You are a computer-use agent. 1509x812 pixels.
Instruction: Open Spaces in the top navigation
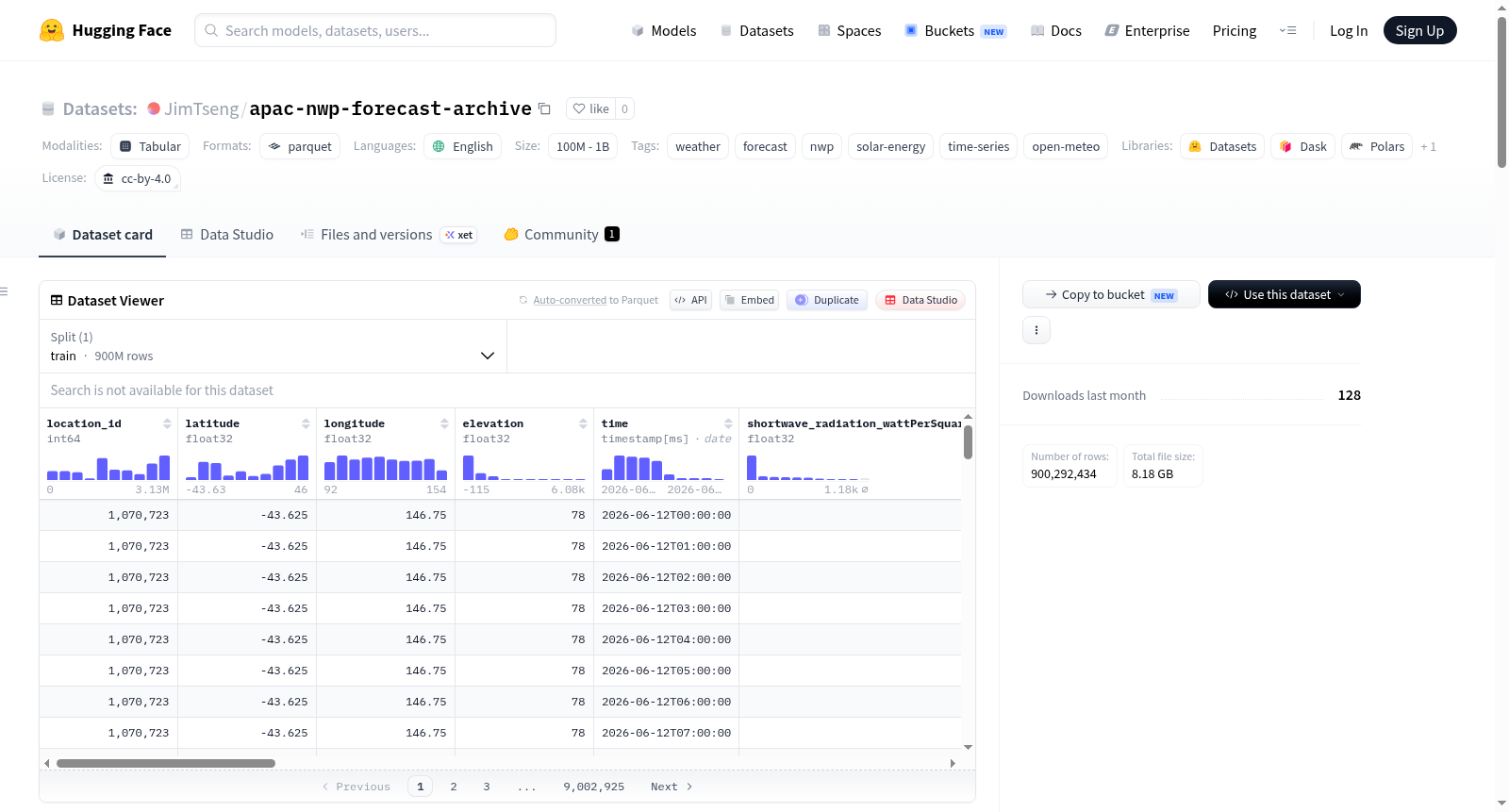coord(850,30)
